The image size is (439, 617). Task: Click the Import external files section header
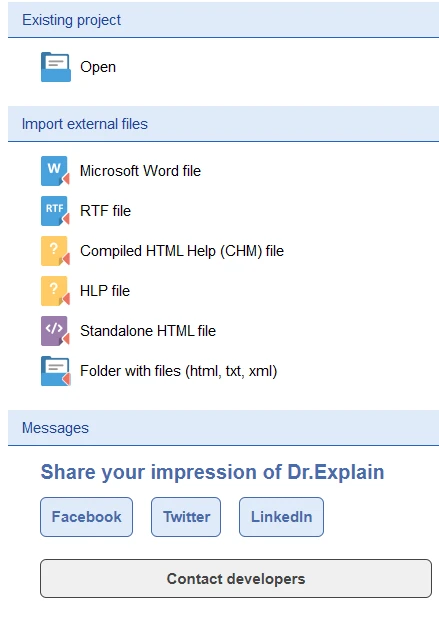[223, 124]
